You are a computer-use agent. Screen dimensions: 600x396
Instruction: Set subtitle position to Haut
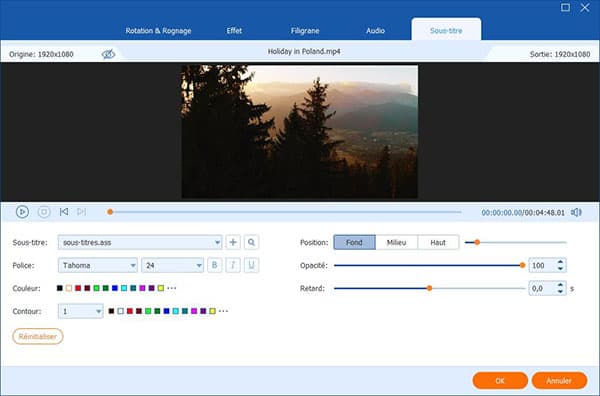coord(438,242)
